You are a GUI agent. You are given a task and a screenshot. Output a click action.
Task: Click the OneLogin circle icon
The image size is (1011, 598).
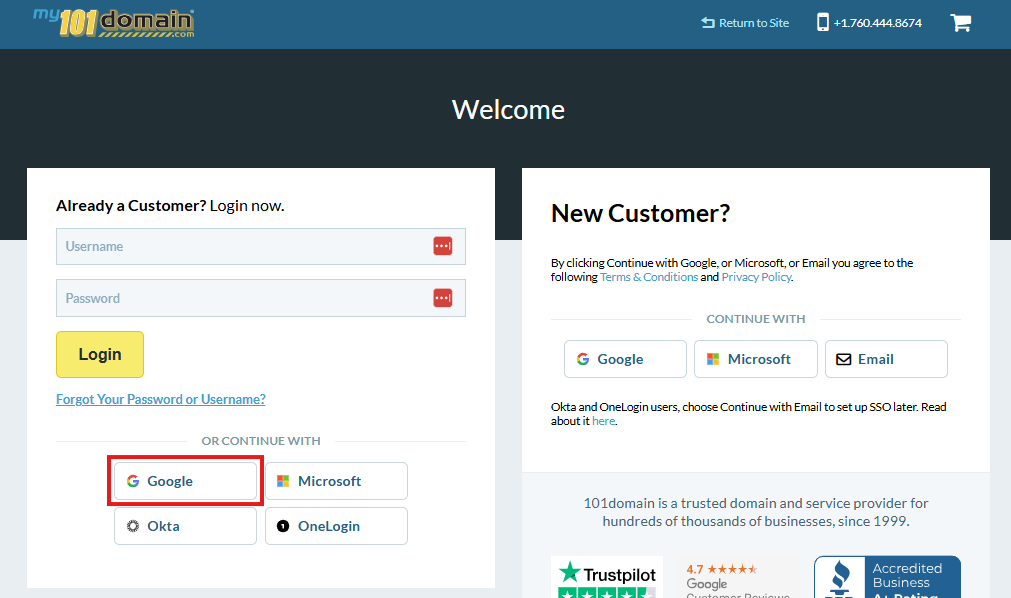coord(285,526)
